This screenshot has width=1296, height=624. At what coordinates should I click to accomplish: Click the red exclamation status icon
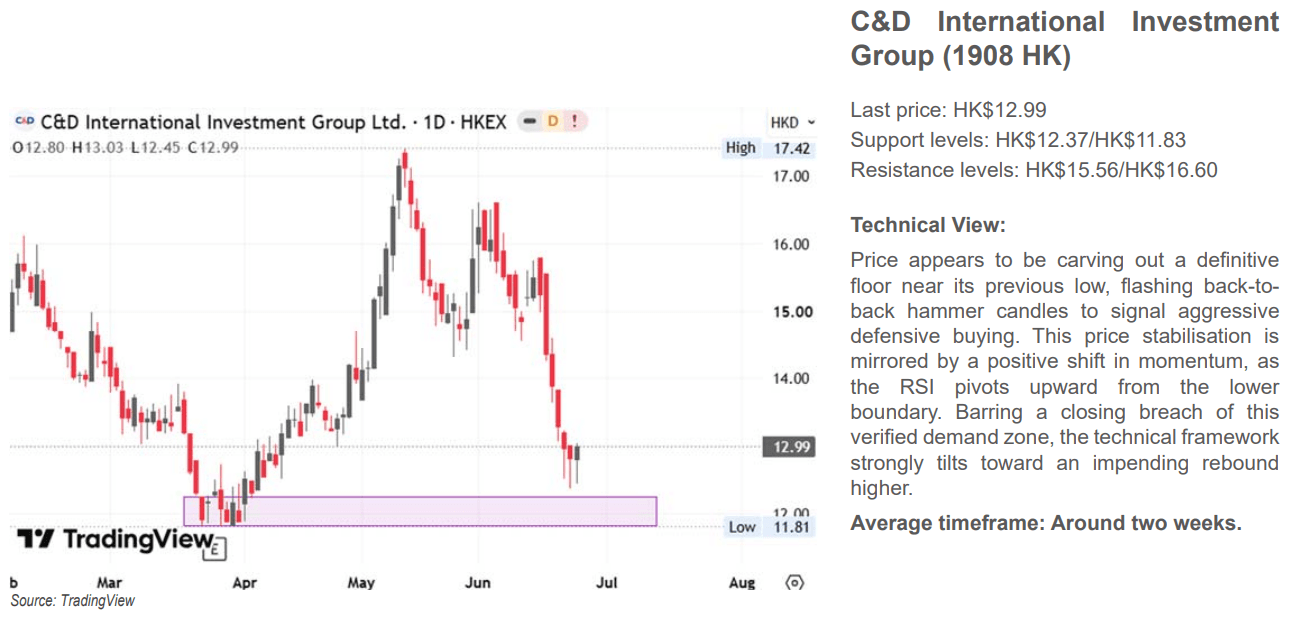point(576,122)
